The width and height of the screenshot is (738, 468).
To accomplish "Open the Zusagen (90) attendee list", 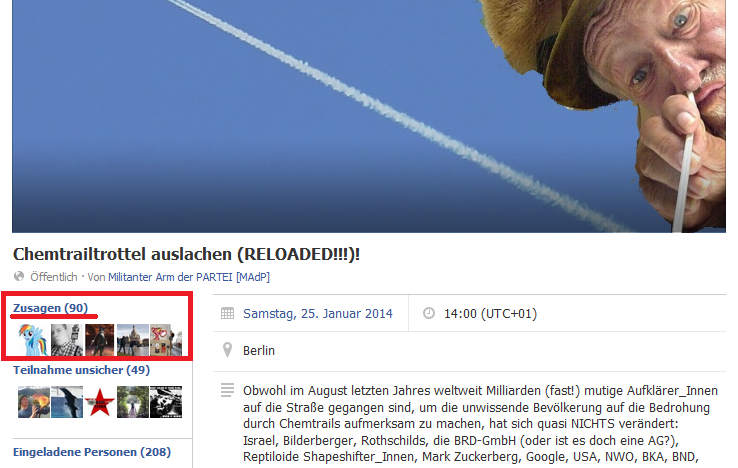I will coord(50,308).
